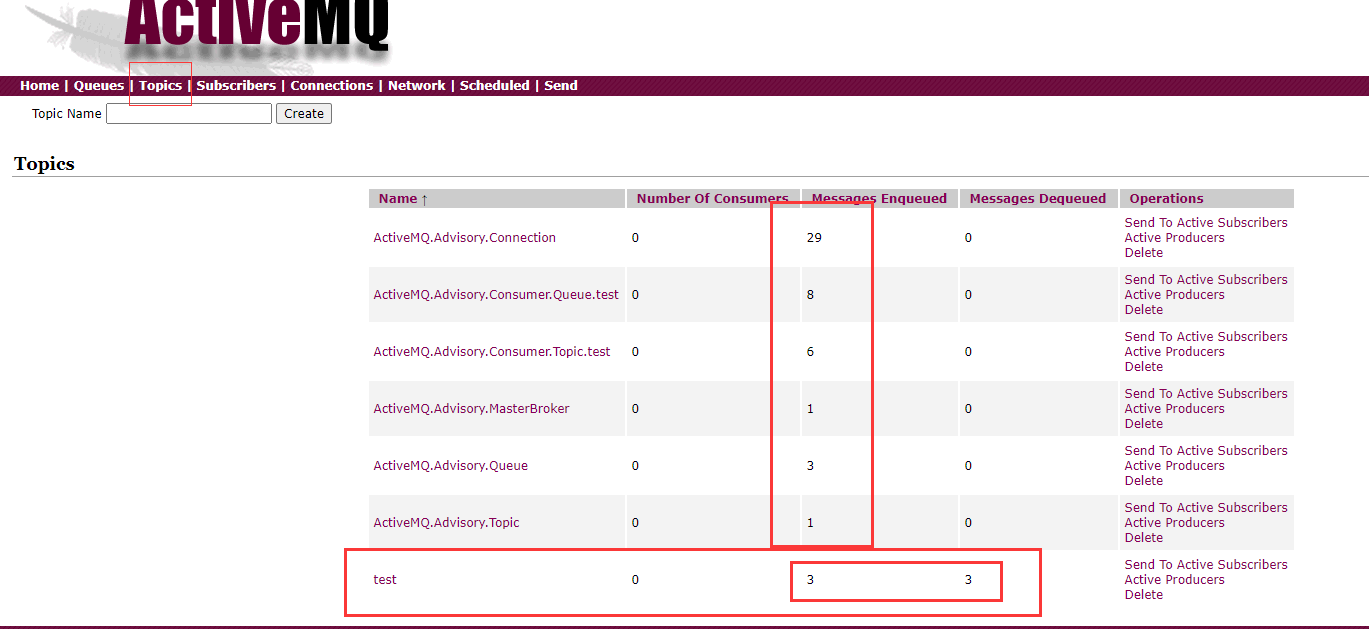Send To Active Subscribers for Advisory.MasterBroker
The image size is (1369, 629).
pos(1206,394)
